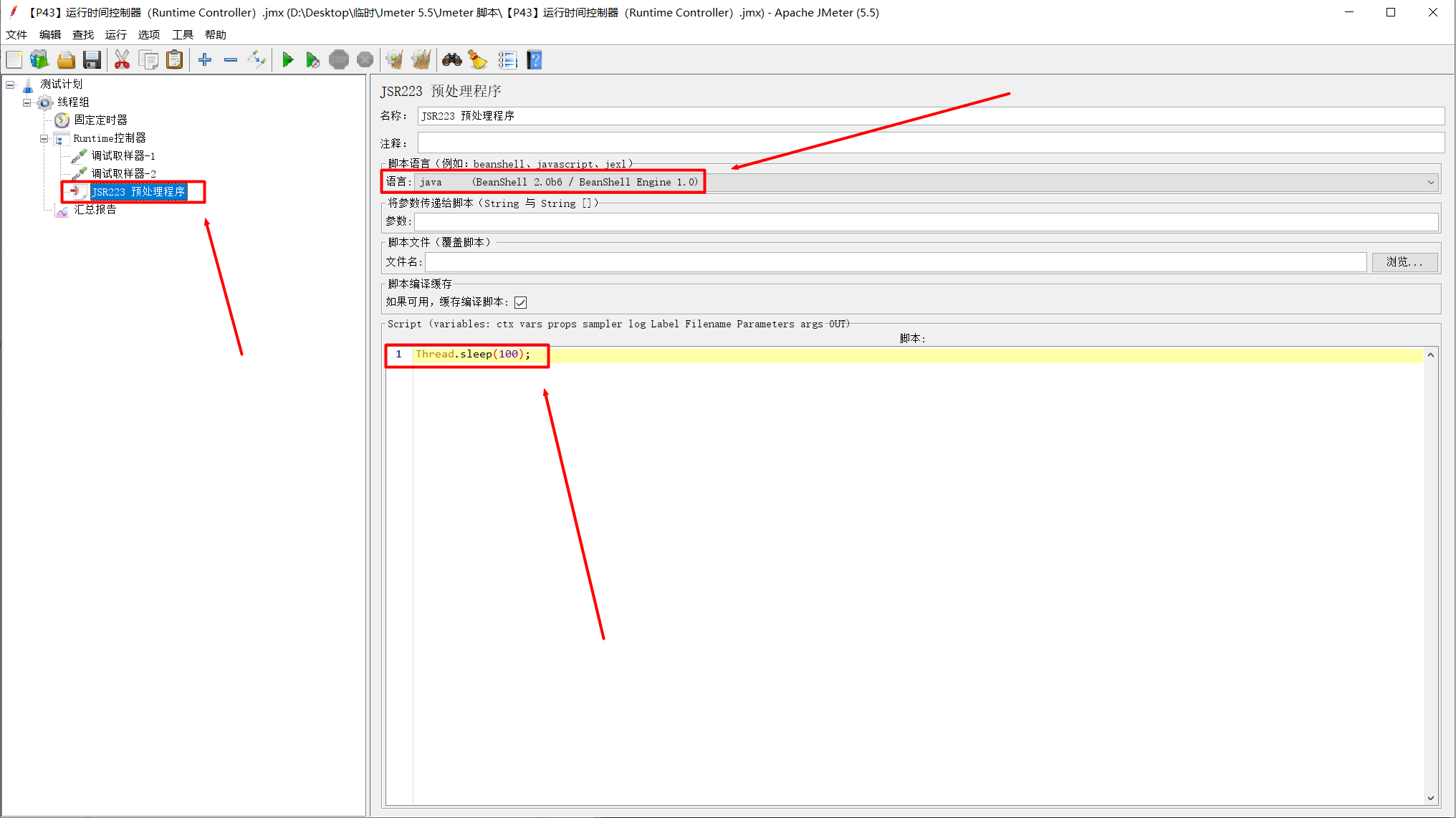
Task: Click the script editor scroll down arrow
Action: (x=1430, y=797)
